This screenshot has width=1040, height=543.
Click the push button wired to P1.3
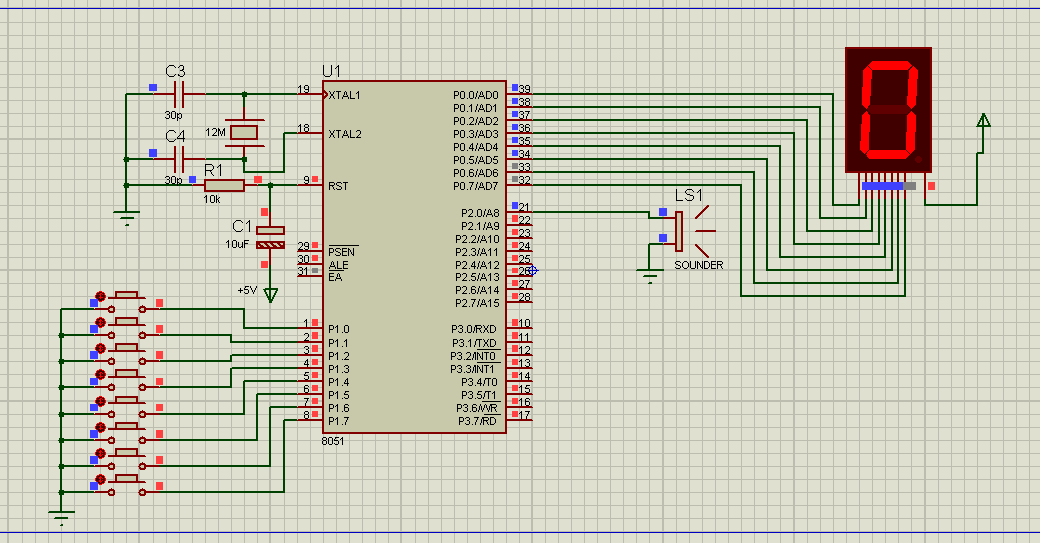click(126, 380)
